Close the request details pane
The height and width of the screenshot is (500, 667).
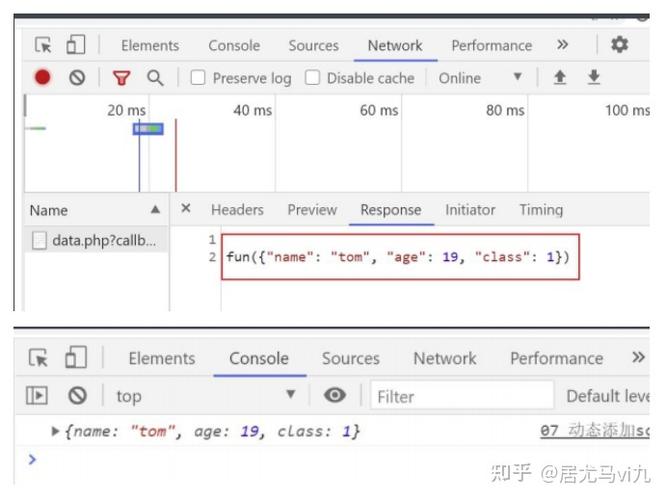pyautogui.click(x=186, y=209)
